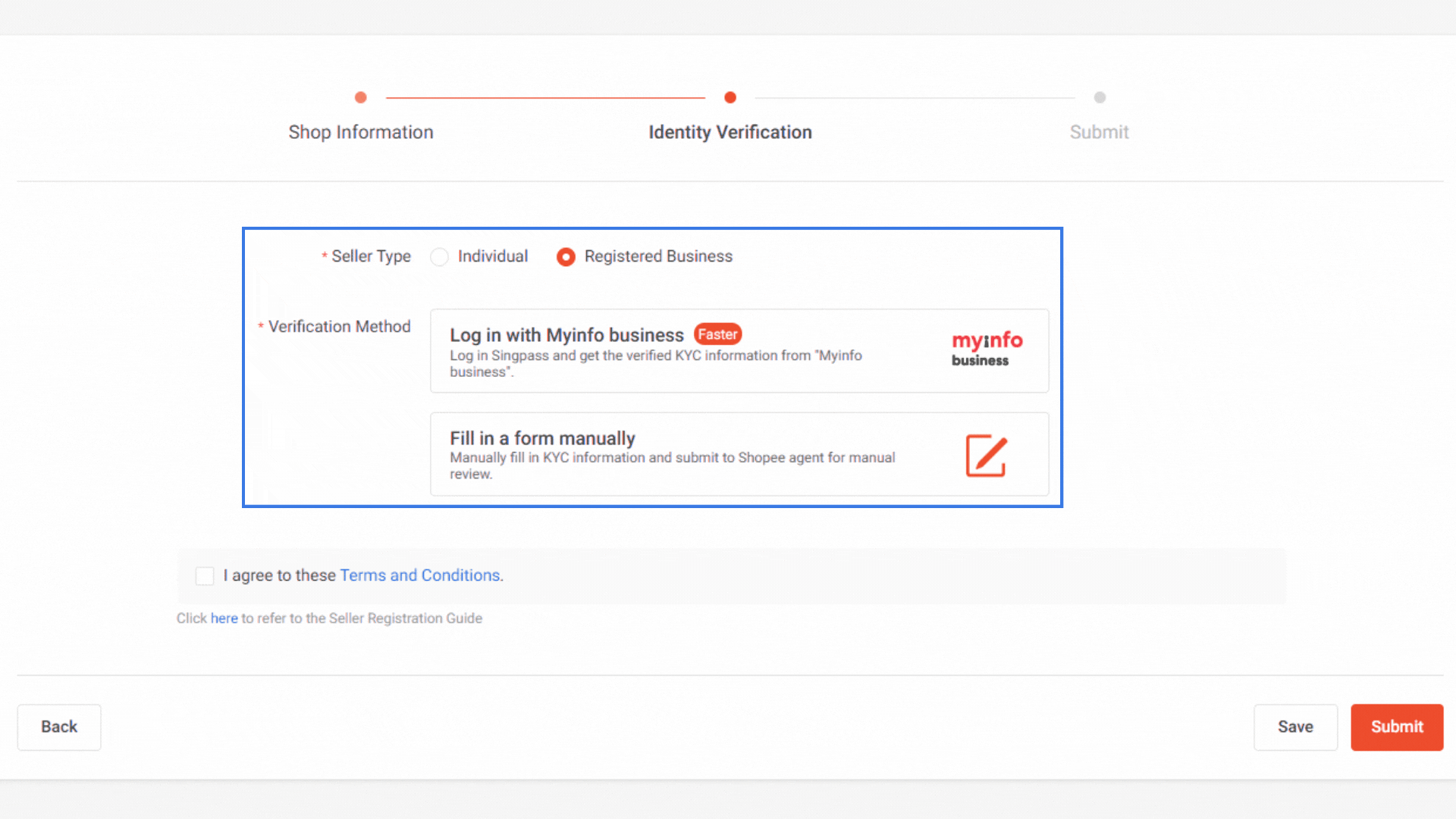Click the Save button
The height and width of the screenshot is (819, 1456).
tap(1295, 726)
